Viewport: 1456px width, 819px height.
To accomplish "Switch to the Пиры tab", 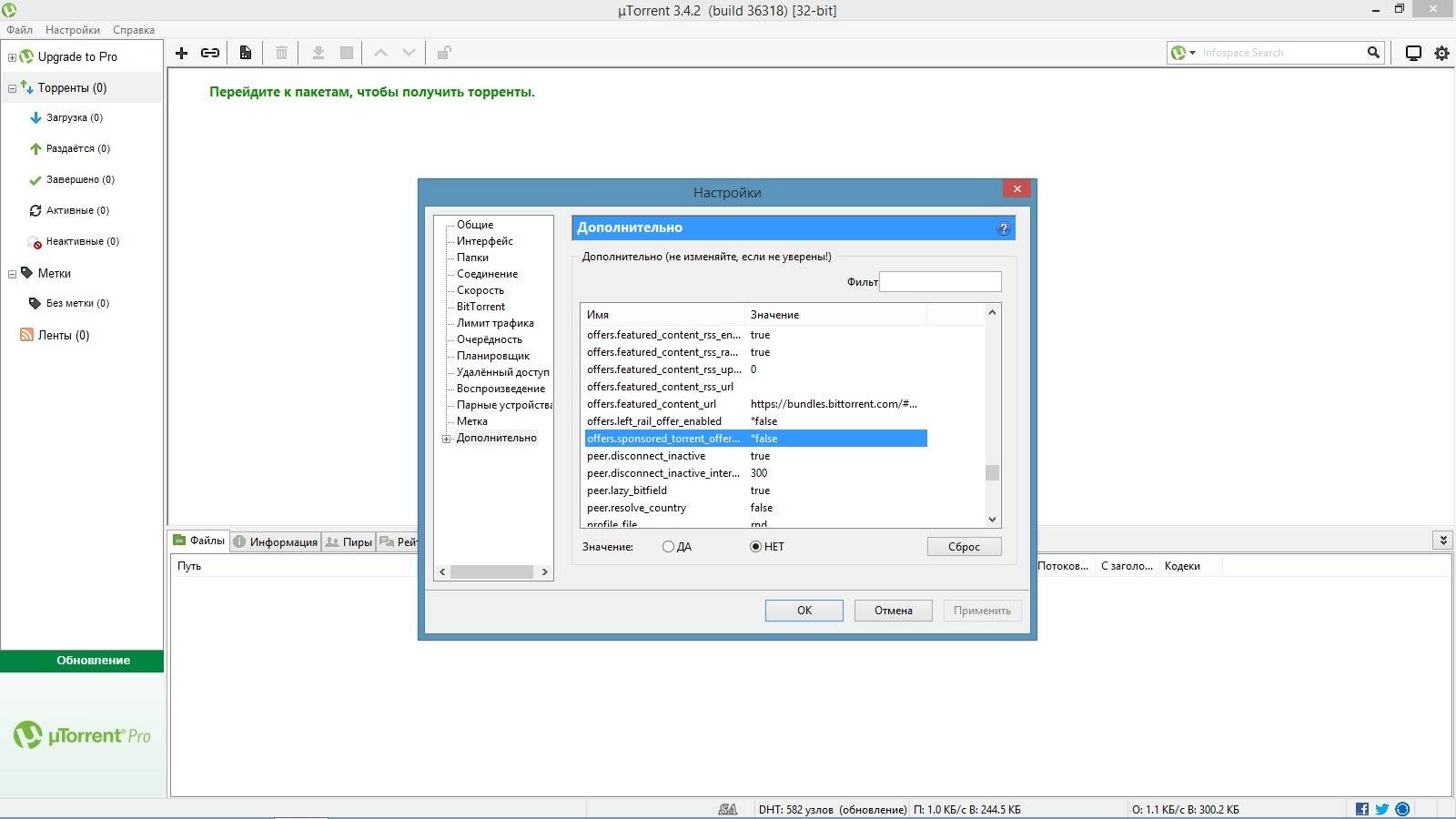I will click(349, 542).
